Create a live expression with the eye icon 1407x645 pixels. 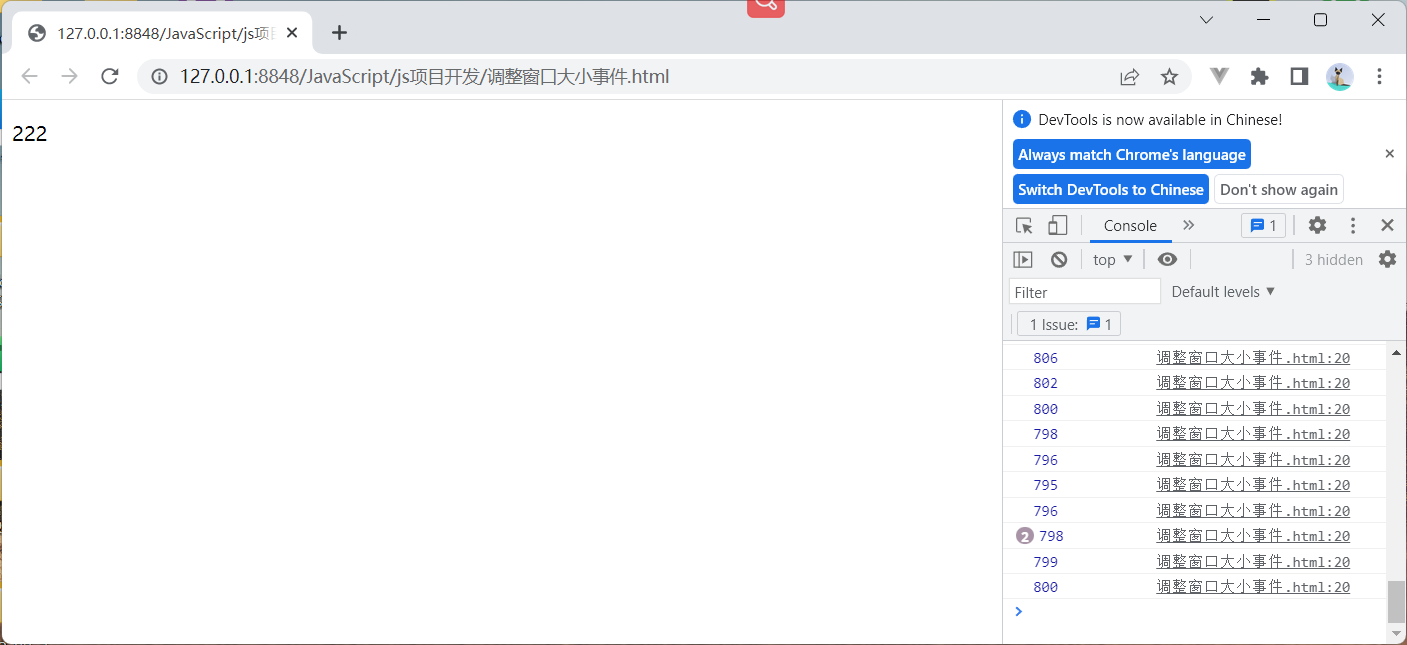point(1167,259)
